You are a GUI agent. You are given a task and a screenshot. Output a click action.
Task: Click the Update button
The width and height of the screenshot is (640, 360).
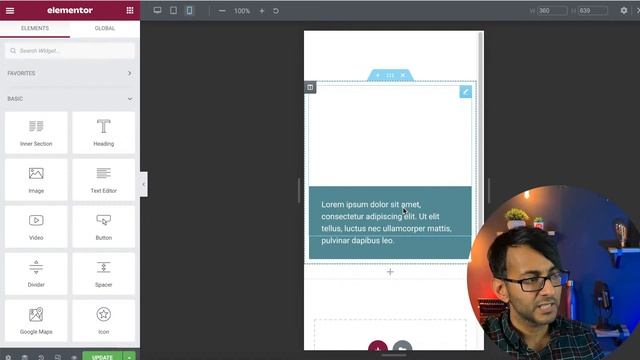(x=102, y=356)
